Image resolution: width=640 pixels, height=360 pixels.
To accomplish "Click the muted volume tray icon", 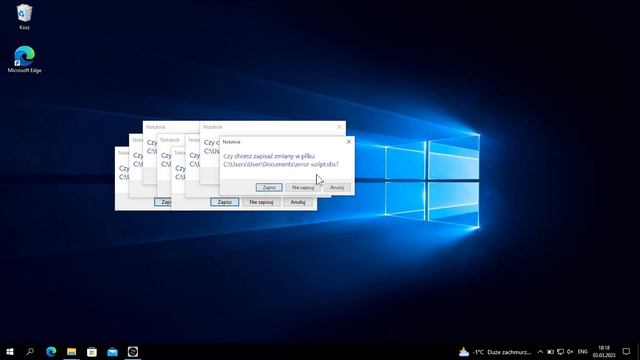I will [x=570, y=352].
